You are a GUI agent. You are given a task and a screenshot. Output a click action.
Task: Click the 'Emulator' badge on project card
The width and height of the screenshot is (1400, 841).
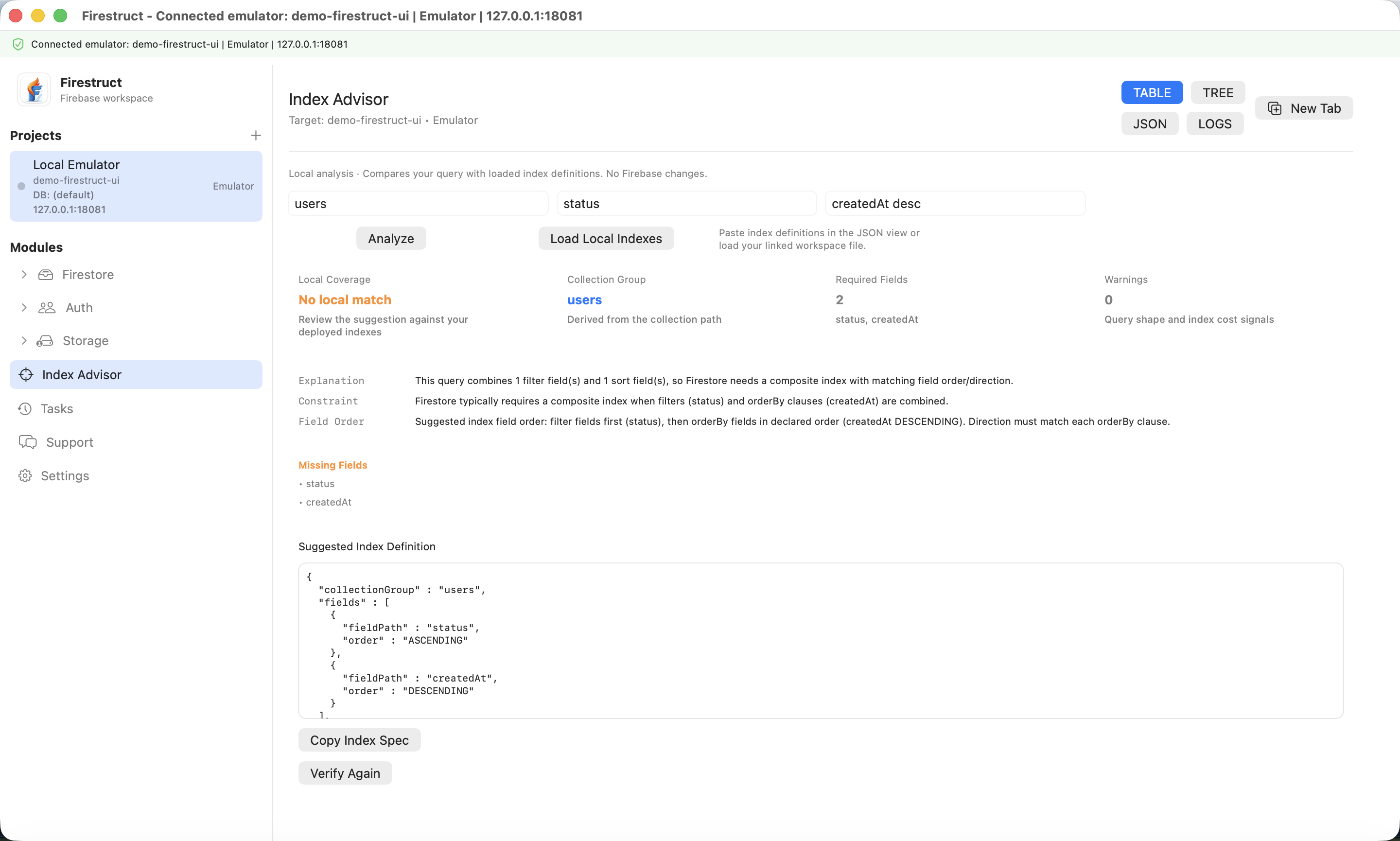tap(233, 187)
